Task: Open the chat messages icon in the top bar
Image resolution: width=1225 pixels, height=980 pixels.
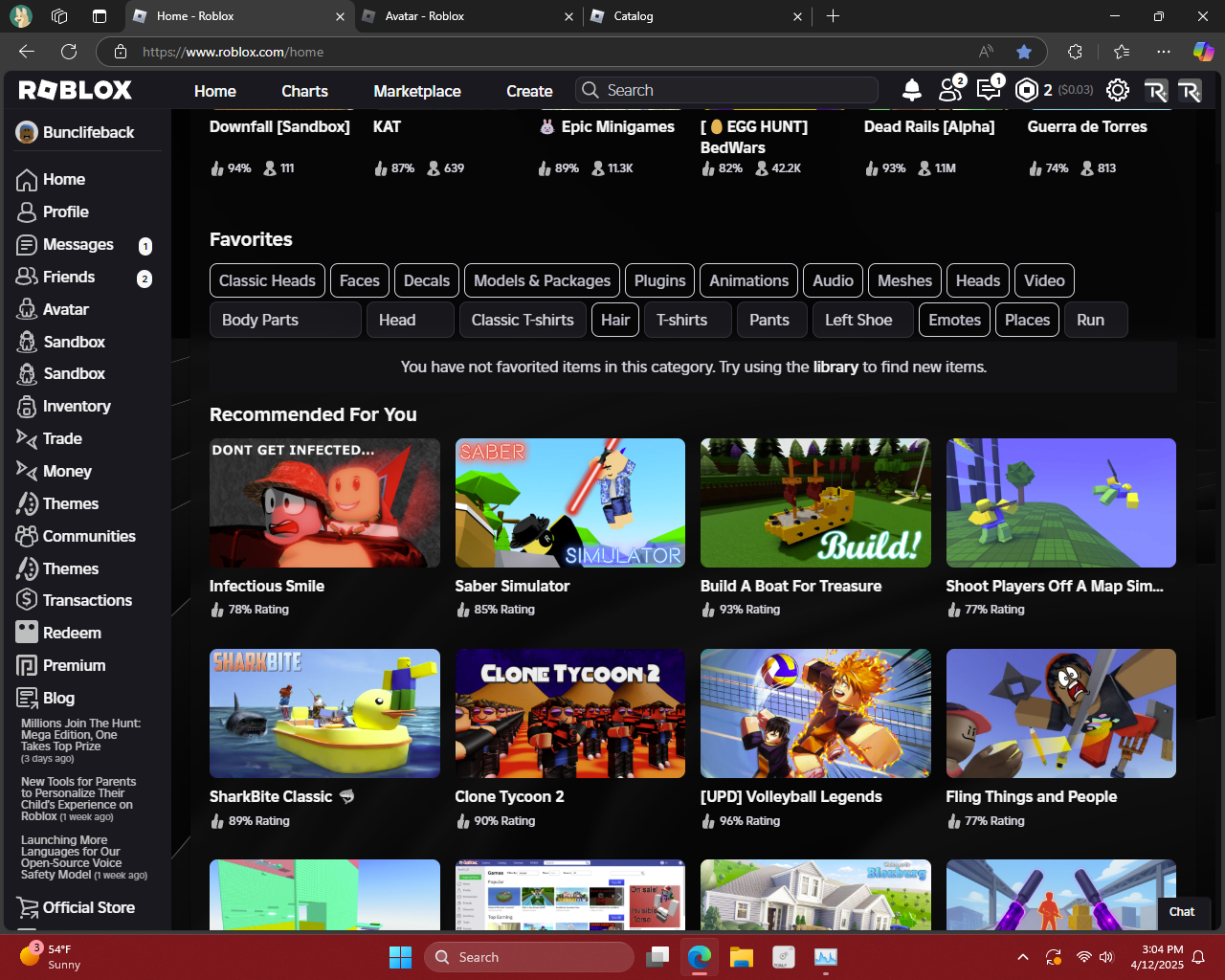Action: [x=989, y=90]
